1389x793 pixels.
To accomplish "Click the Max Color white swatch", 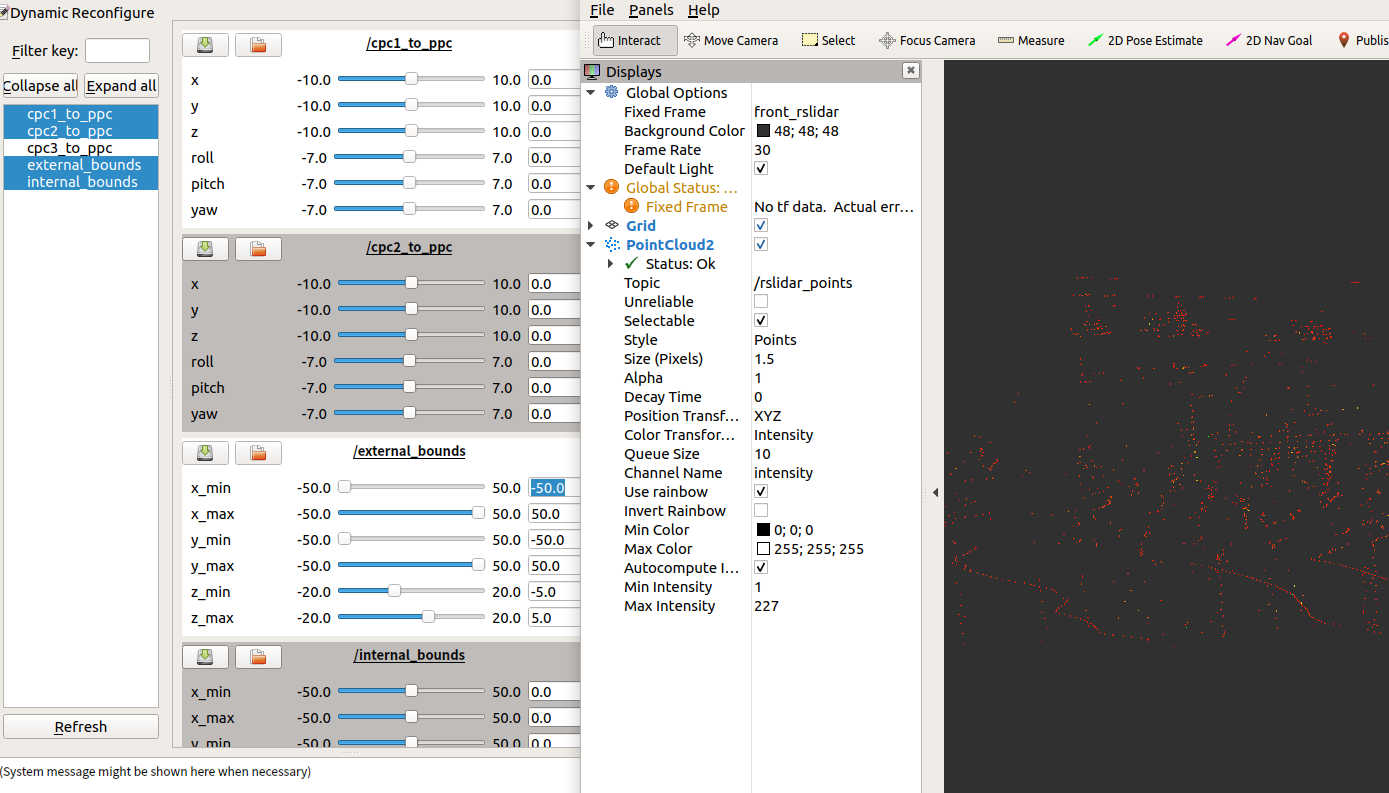I will coord(763,548).
